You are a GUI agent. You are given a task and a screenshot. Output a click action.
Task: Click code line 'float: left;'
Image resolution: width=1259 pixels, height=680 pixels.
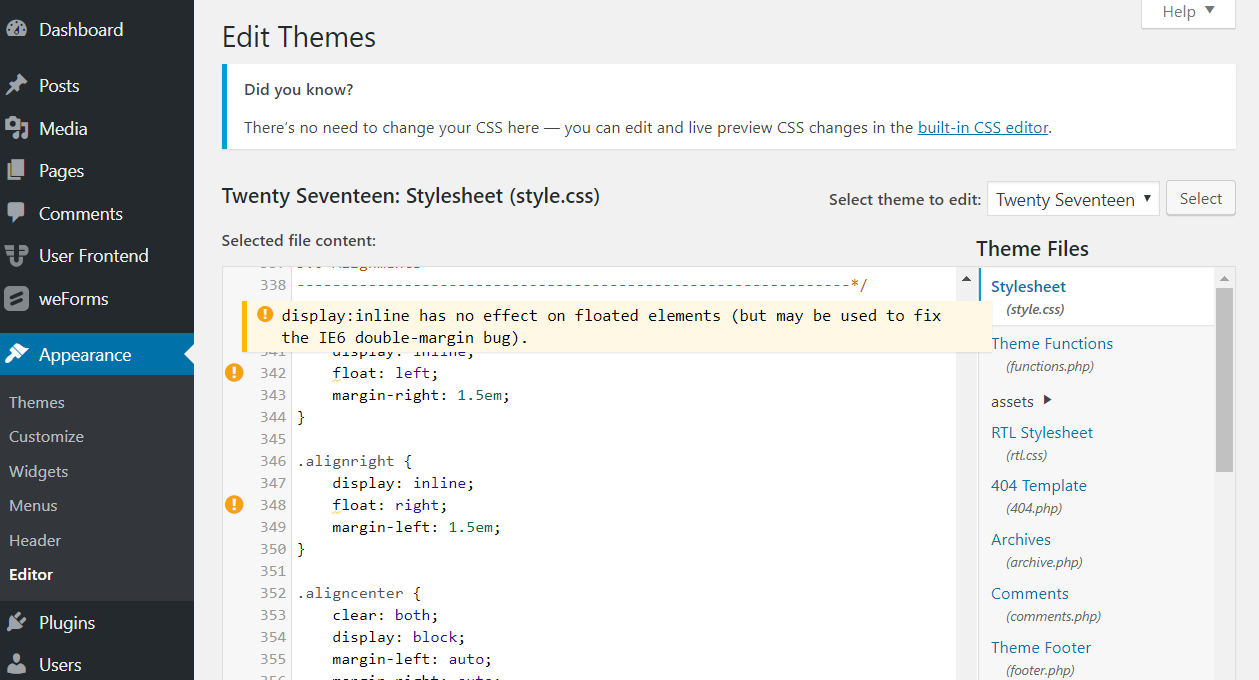(385, 373)
